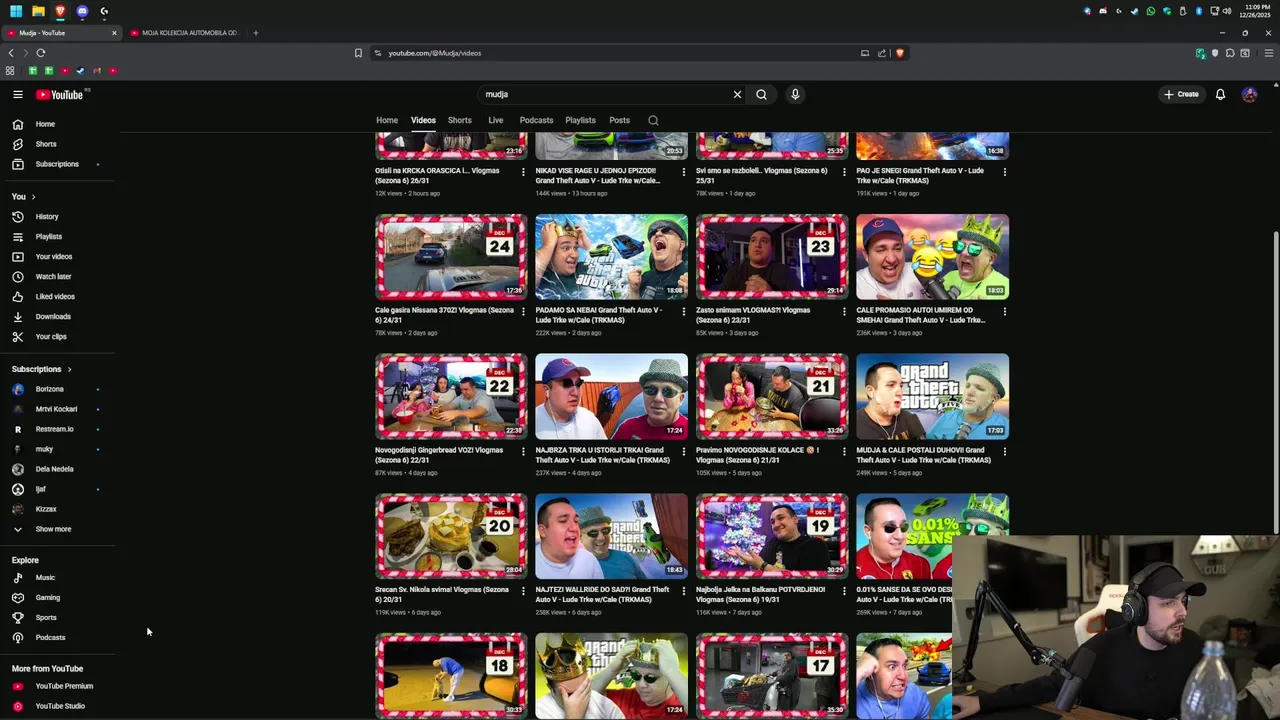The width and height of the screenshot is (1280, 720).
Task: Open Subscriptions in the left sidebar
Action: pyautogui.click(x=57, y=164)
